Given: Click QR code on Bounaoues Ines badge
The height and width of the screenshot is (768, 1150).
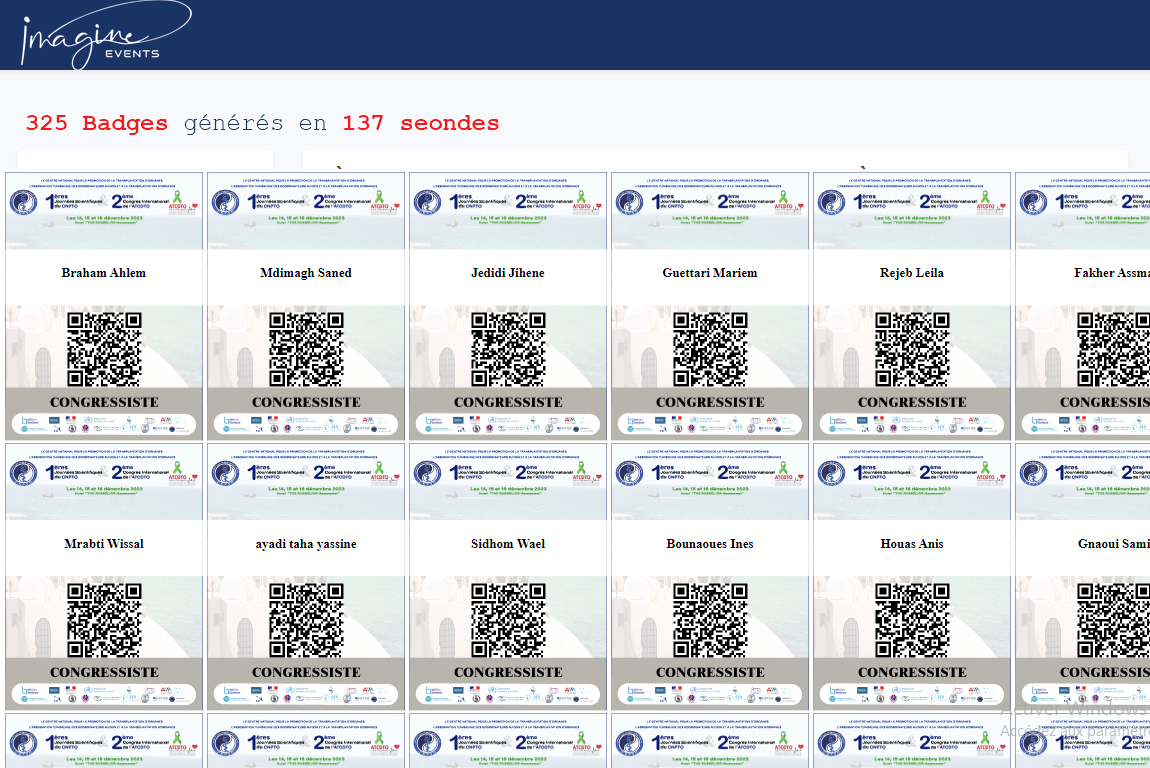Looking at the screenshot, I should coord(710,620).
